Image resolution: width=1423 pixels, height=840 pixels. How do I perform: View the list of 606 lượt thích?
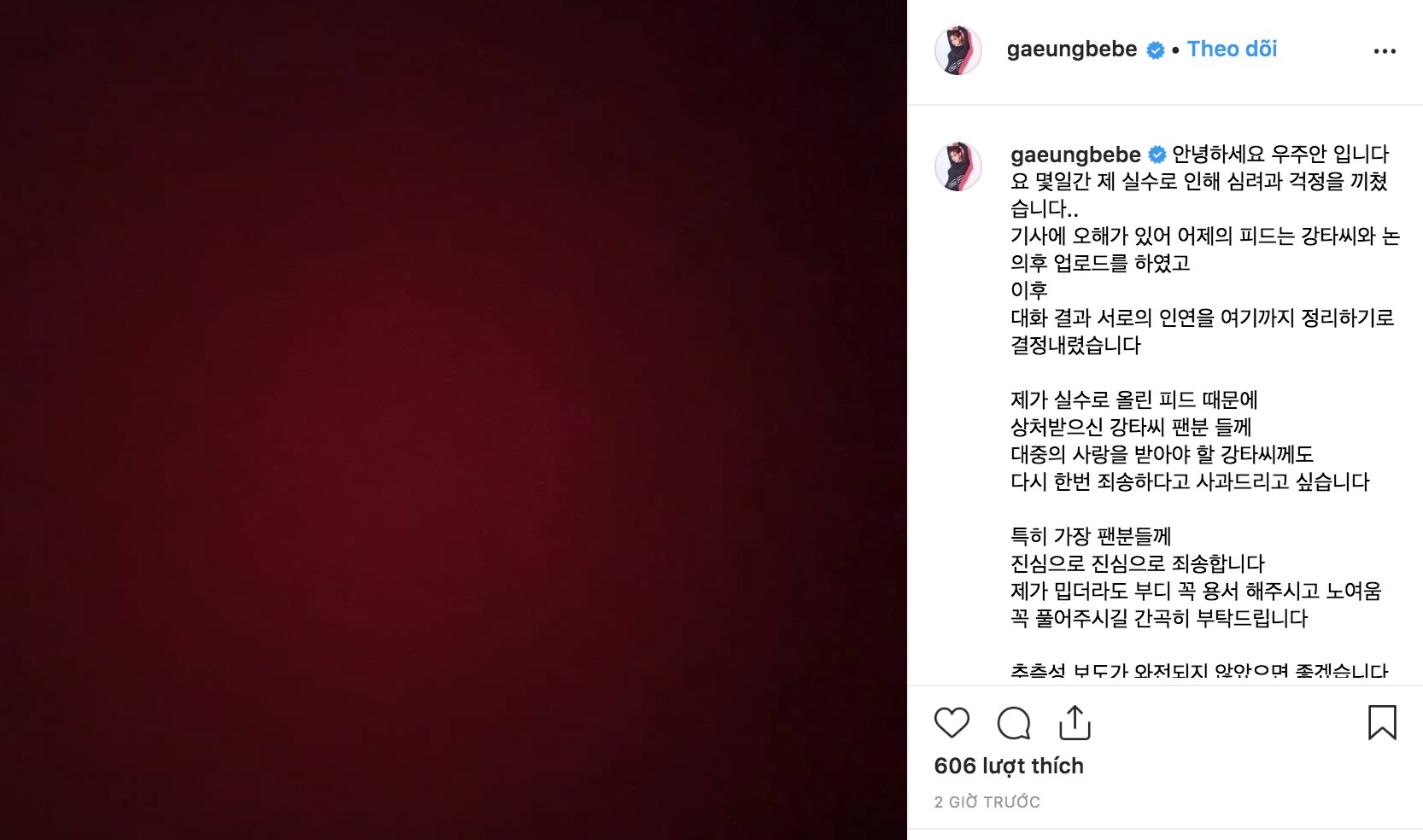pos(1009,766)
